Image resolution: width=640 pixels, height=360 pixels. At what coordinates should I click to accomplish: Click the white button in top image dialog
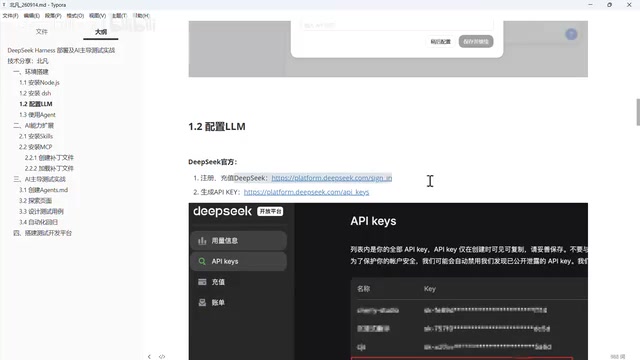point(440,41)
